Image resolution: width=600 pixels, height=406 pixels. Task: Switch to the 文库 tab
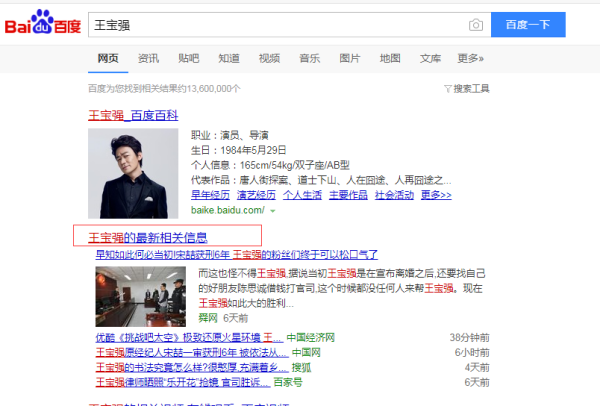[x=430, y=59]
